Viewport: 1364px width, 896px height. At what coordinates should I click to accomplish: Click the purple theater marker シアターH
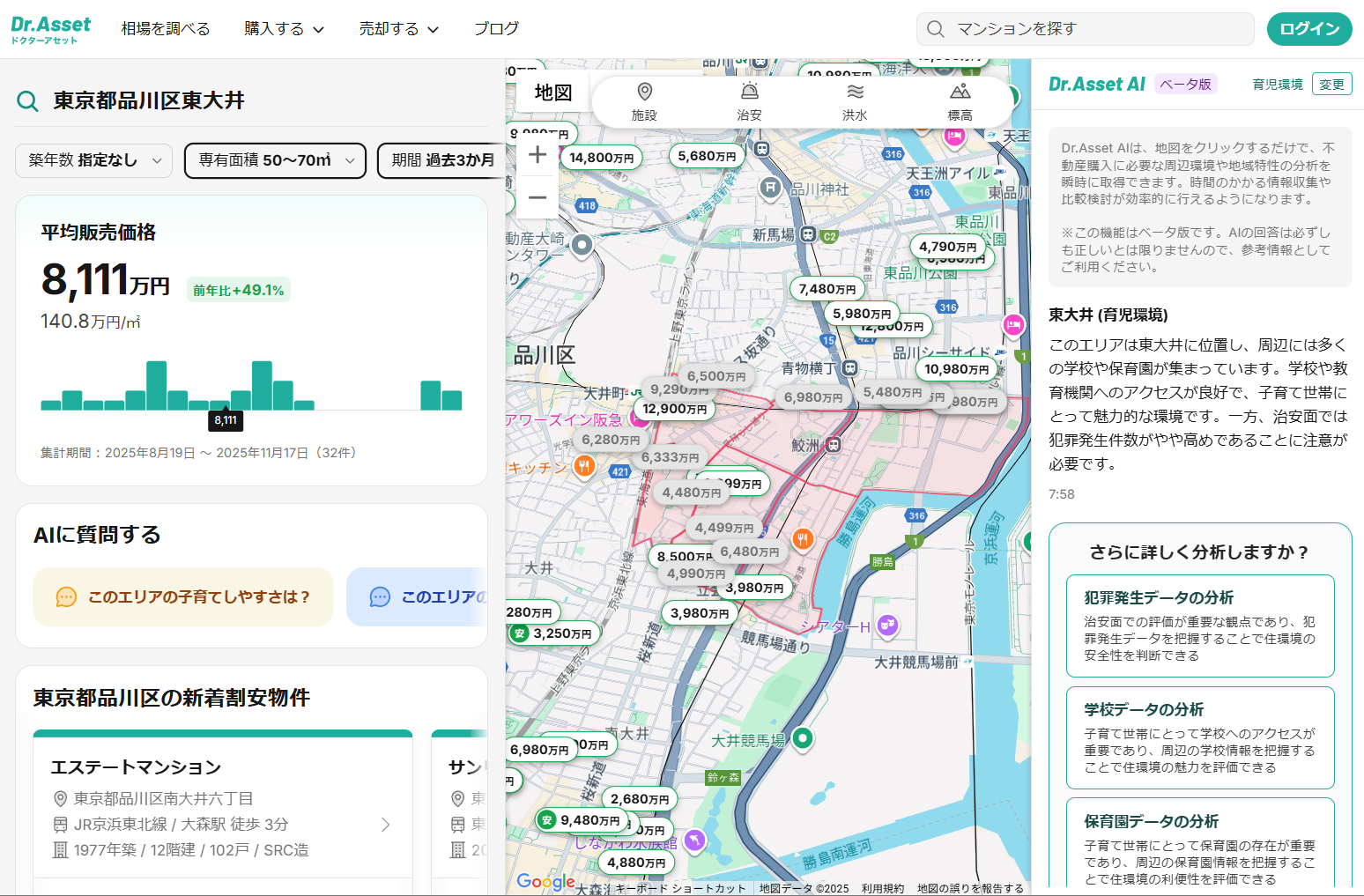pyautogui.click(x=887, y=626)
